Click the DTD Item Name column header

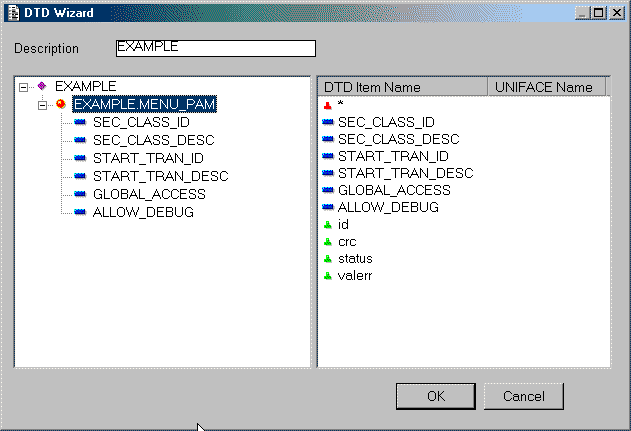point(401,88)
